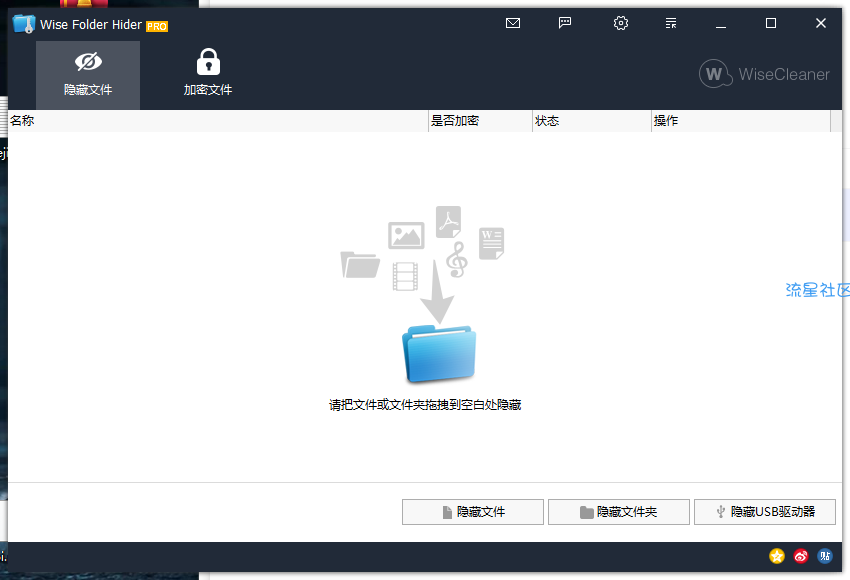
Task: Click the blue folder drop target
Action: point(439,353)
